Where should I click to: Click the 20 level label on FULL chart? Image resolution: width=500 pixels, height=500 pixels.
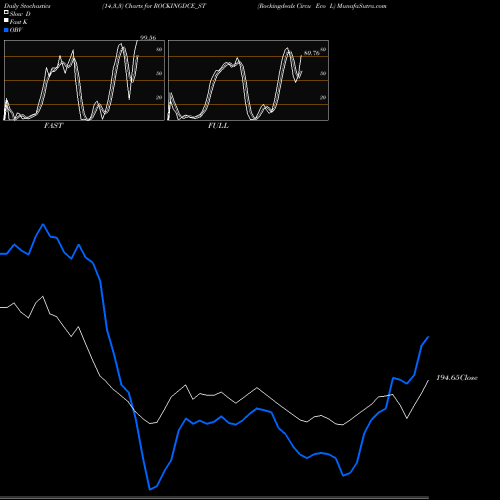[323, 97]
